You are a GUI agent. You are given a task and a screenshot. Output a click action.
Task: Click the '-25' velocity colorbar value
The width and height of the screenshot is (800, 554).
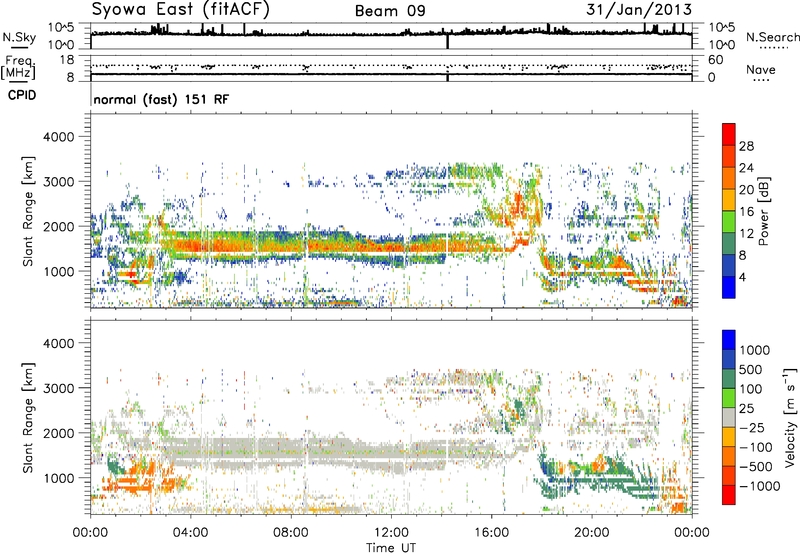point(751,428)
